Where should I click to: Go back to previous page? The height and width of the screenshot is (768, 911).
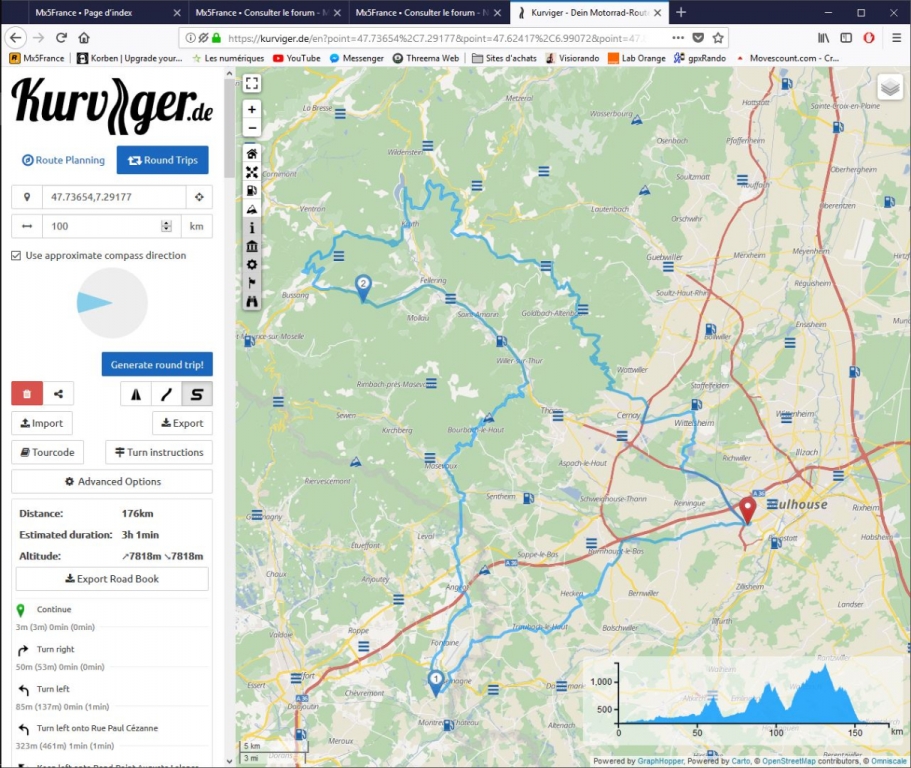[x=16, y=38]
